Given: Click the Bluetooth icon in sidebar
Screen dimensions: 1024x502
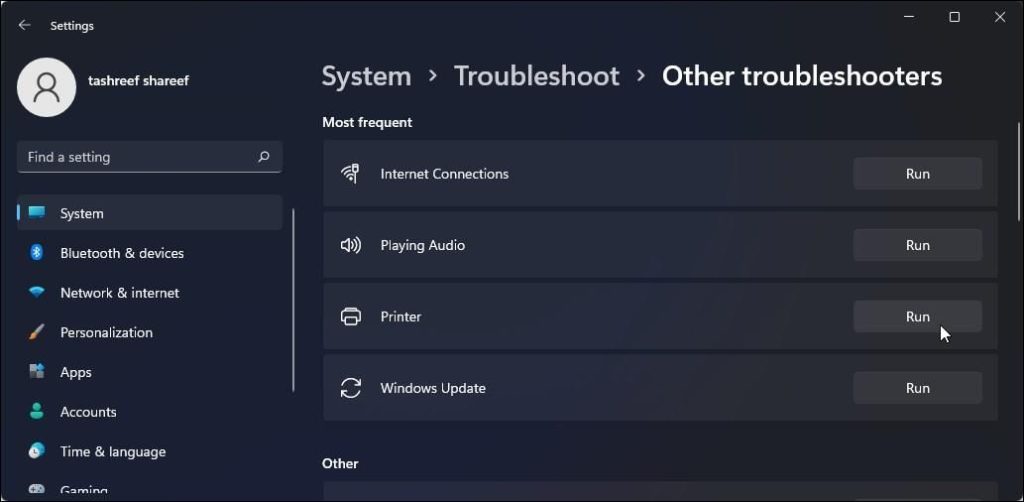Looking at the screenshot, I should (37, 253).
